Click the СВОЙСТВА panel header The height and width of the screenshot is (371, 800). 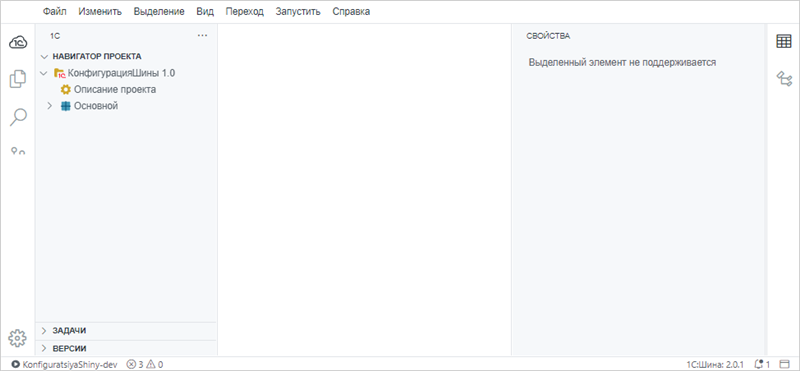(x=548, y=36)
